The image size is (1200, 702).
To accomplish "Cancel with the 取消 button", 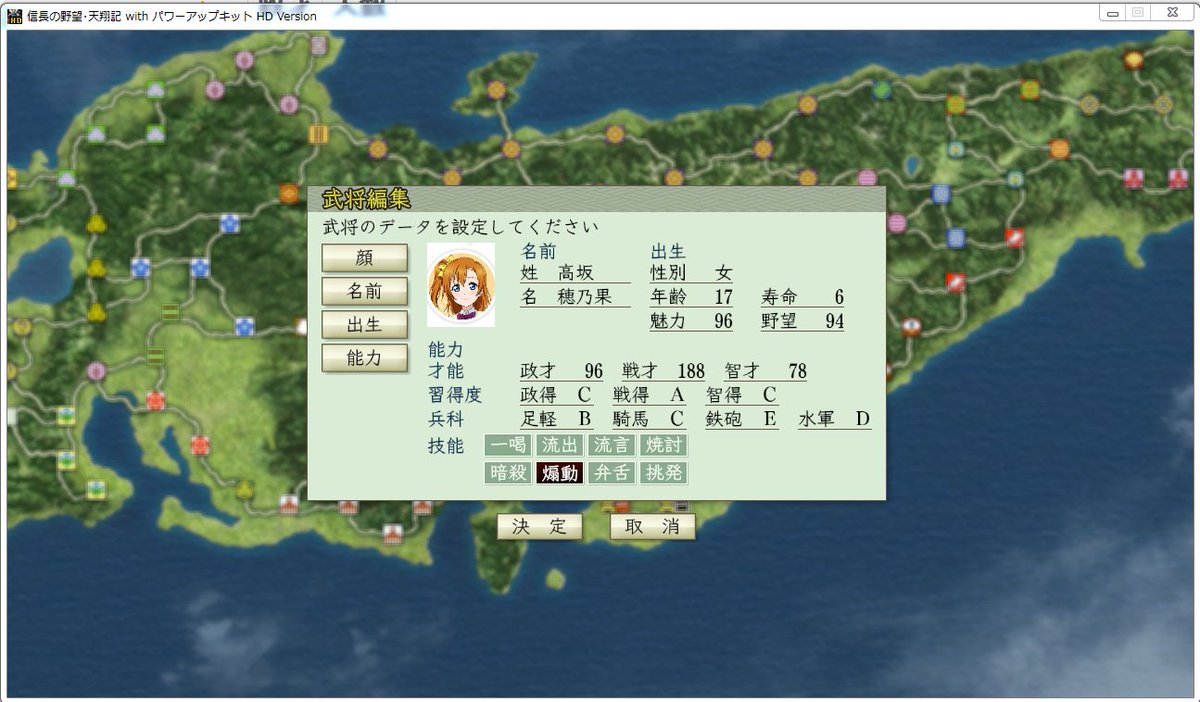I will coord(652,527).
